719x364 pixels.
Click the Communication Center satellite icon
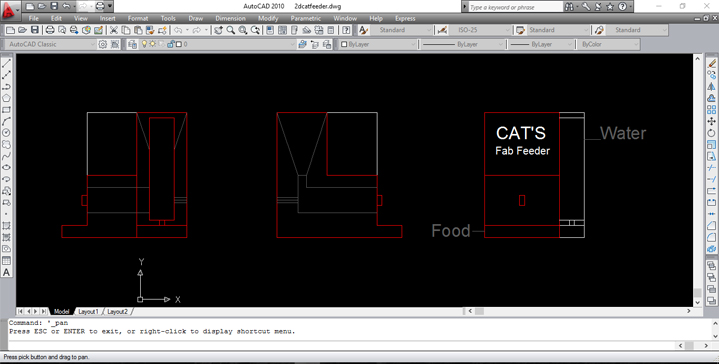click(x=598, y=7)
